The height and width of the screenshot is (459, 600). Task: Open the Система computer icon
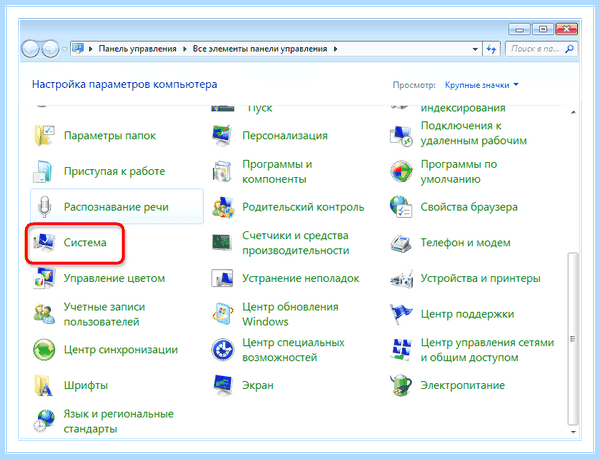click(44, 243)
